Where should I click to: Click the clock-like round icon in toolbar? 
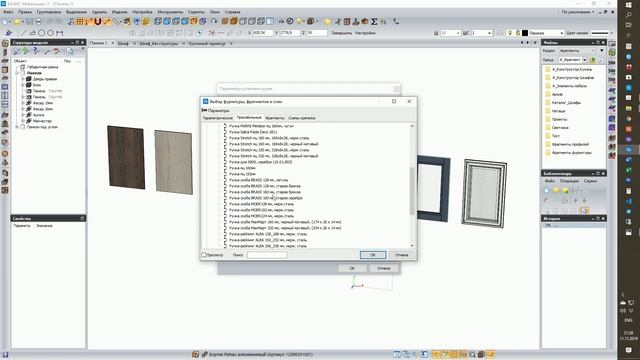click(290, 21)
